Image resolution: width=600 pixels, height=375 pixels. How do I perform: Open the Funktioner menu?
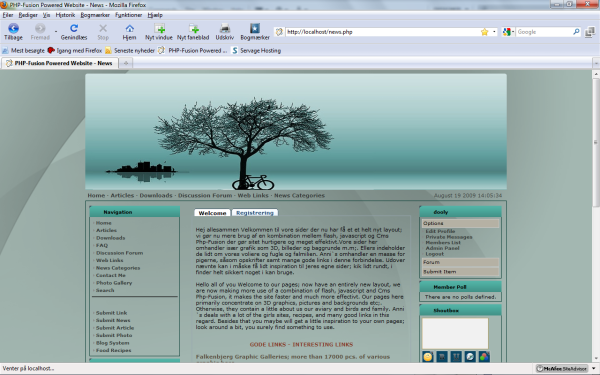128,15
